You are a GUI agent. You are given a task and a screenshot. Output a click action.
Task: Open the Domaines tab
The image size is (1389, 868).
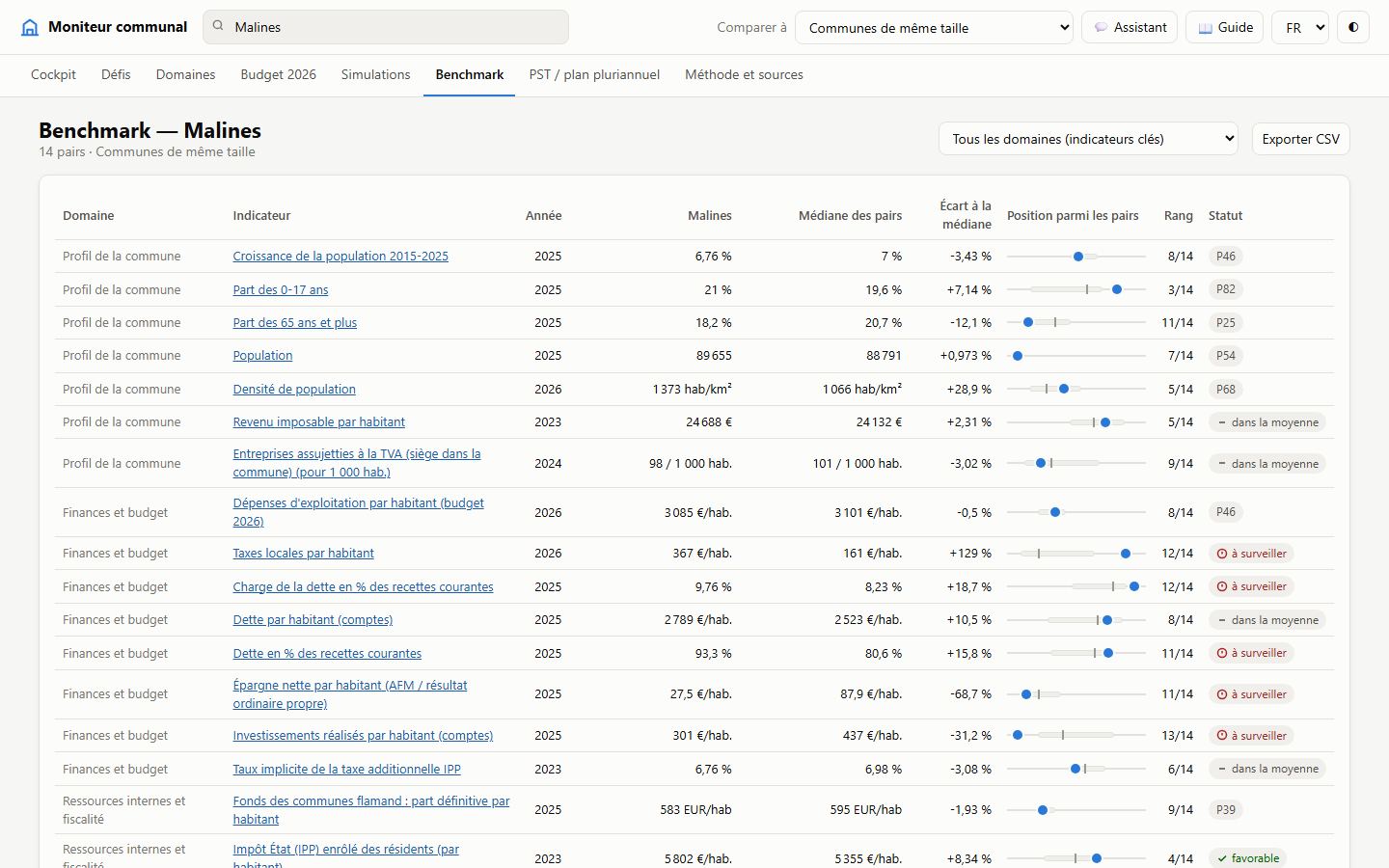click(x=186, y=74)
